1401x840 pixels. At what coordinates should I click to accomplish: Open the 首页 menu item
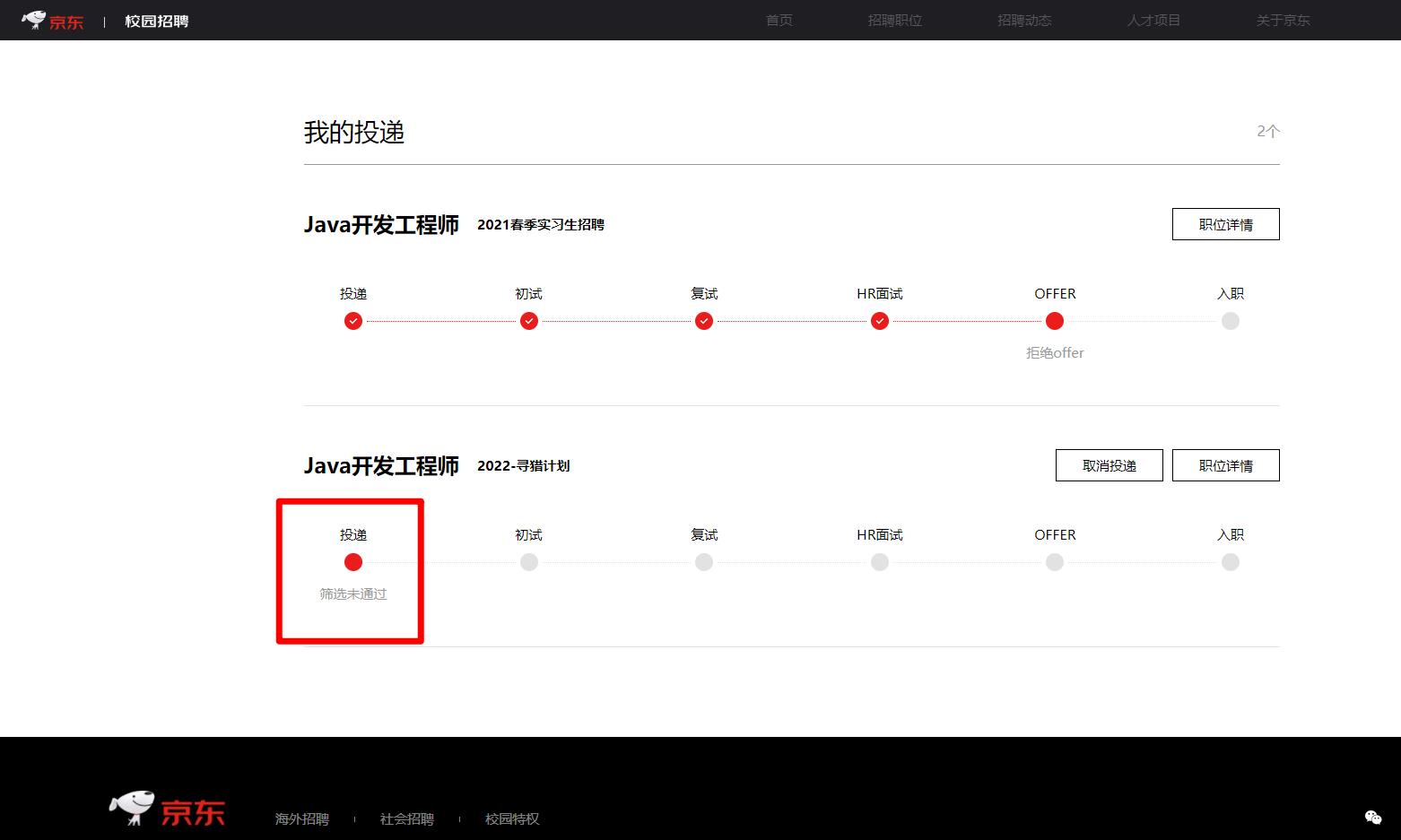pos(779,20)
